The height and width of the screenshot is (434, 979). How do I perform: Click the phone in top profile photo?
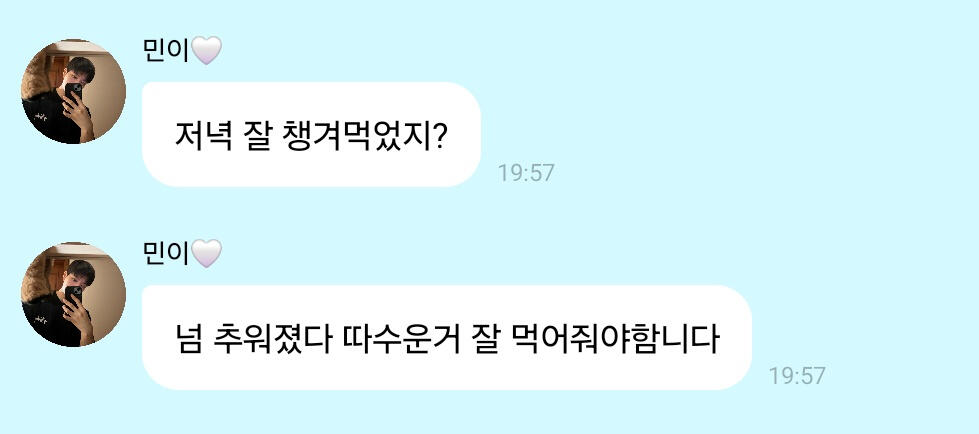coord(74,93)
